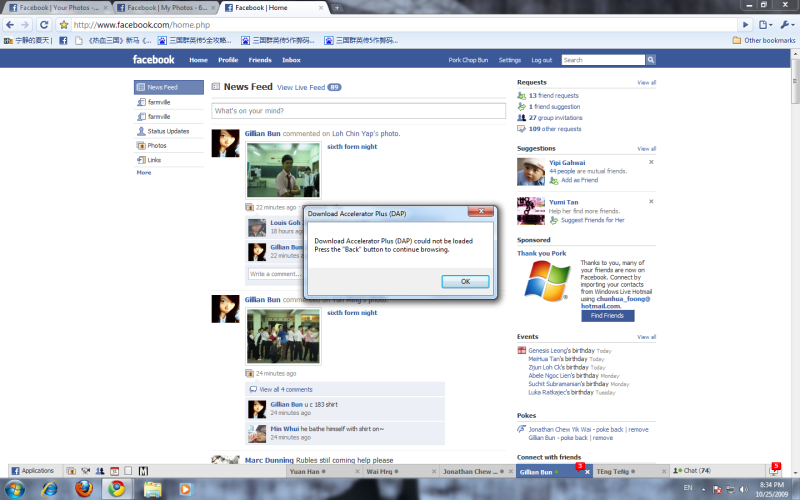Click the page vertical scrollbar thumb

click(795, 84)
